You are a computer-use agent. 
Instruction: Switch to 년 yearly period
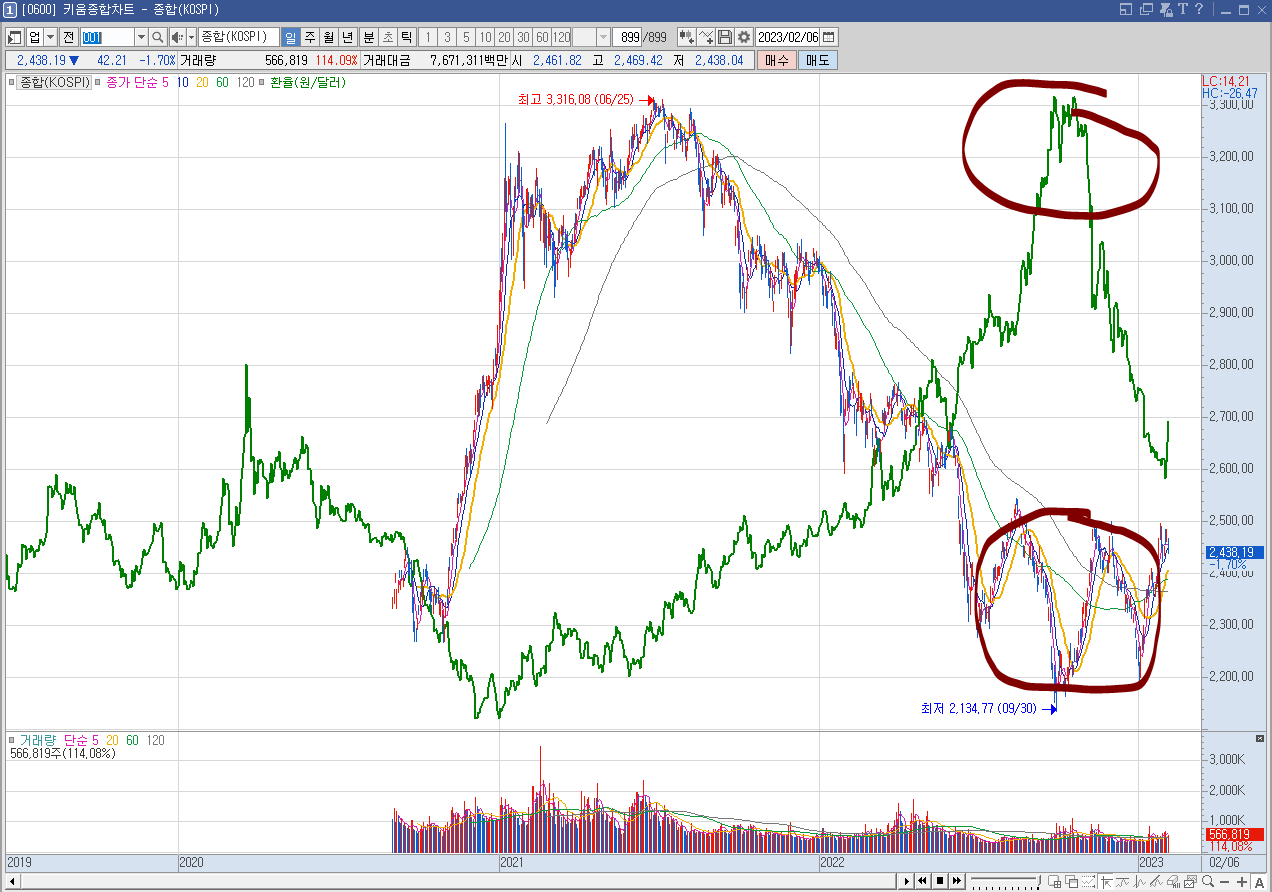(x=347, y=37)
